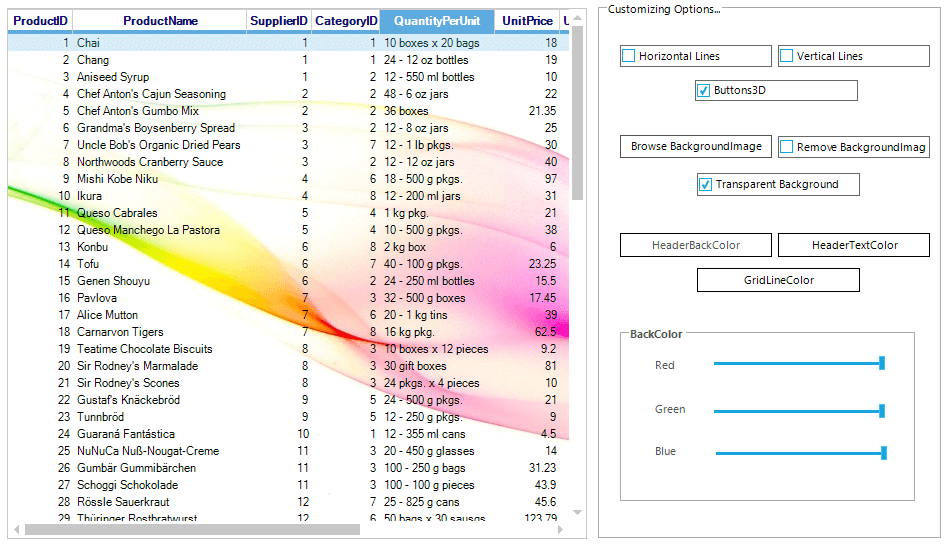Uncheck the Buttons3D option
The width and height of the screenshot is (946, 547).
pyautogui.click(x=704, y=91)
